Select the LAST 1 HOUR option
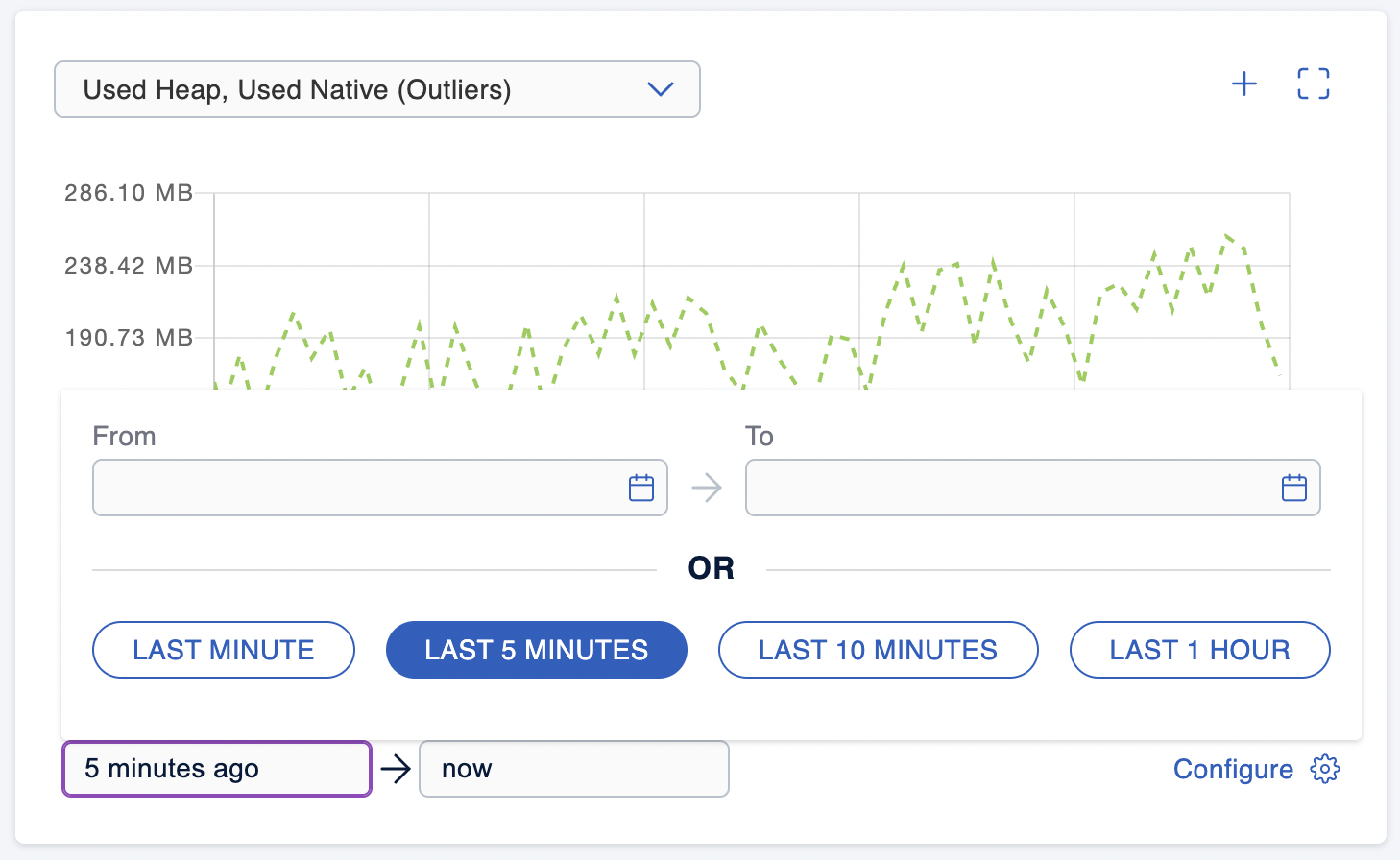The width and height of the screenshot is (1400, 860). [x=1200, y=650]
